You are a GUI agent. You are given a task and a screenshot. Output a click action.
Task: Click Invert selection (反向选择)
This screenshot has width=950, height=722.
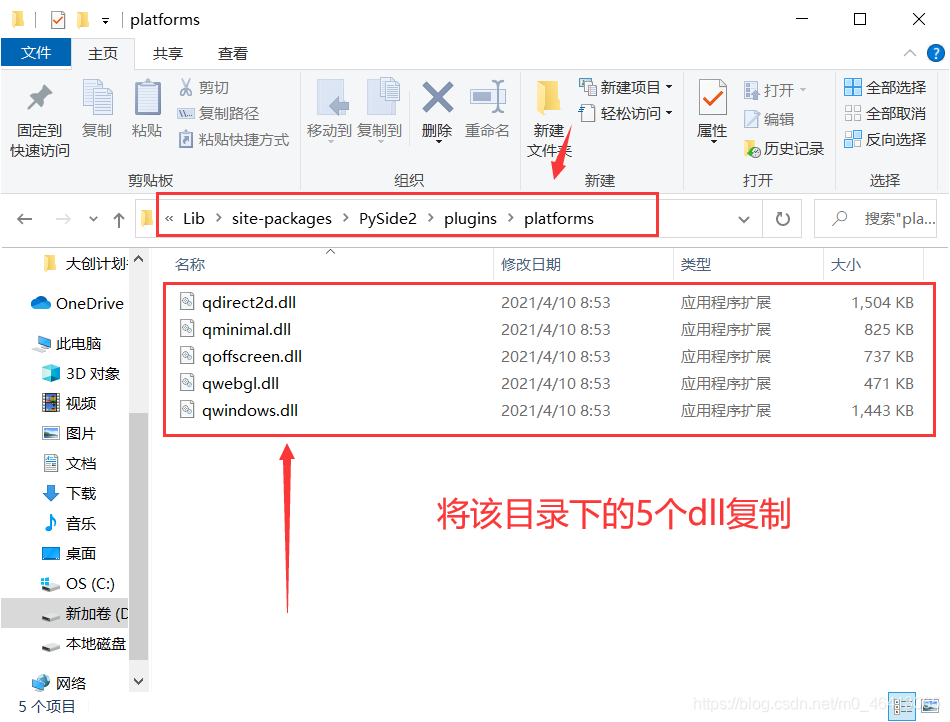coord(885,139)
